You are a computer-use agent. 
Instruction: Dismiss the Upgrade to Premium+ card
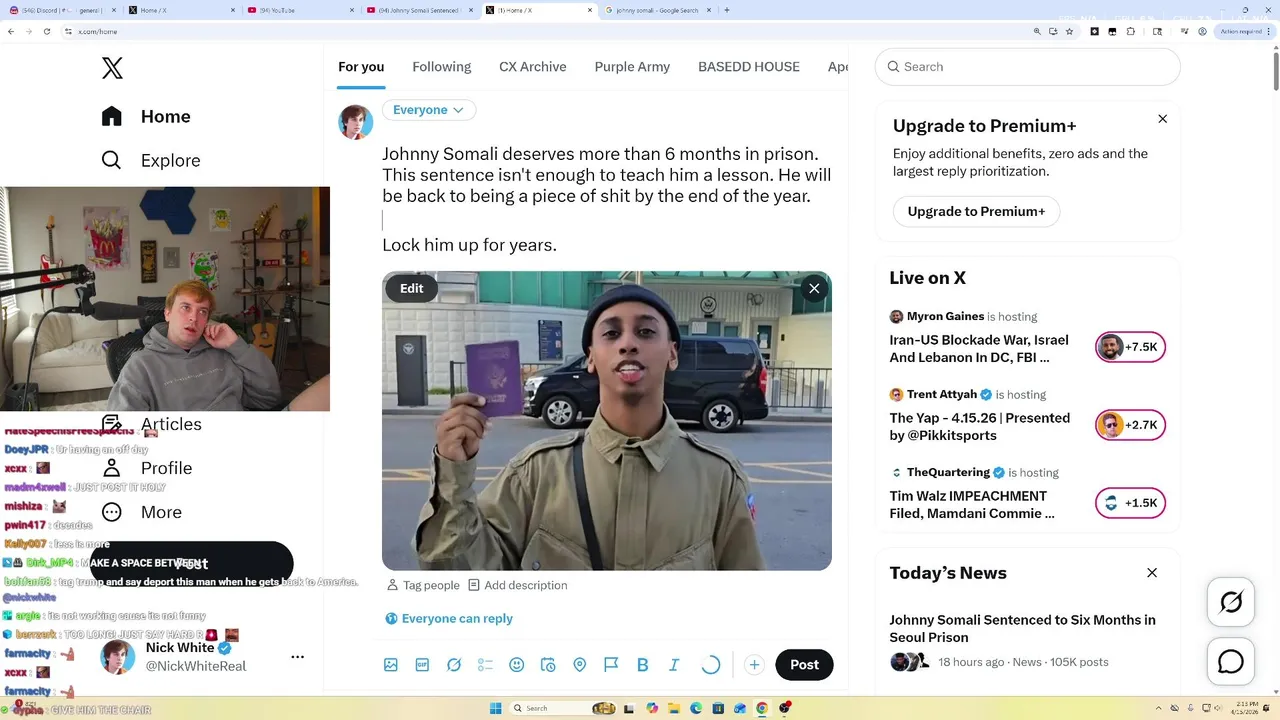point(1163,119)
